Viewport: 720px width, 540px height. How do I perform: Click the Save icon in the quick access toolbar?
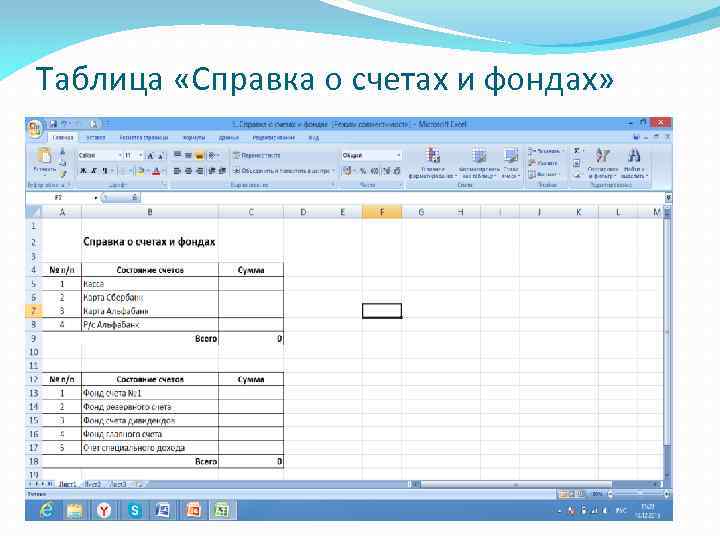pyautogui.click(x=53, y=124)
